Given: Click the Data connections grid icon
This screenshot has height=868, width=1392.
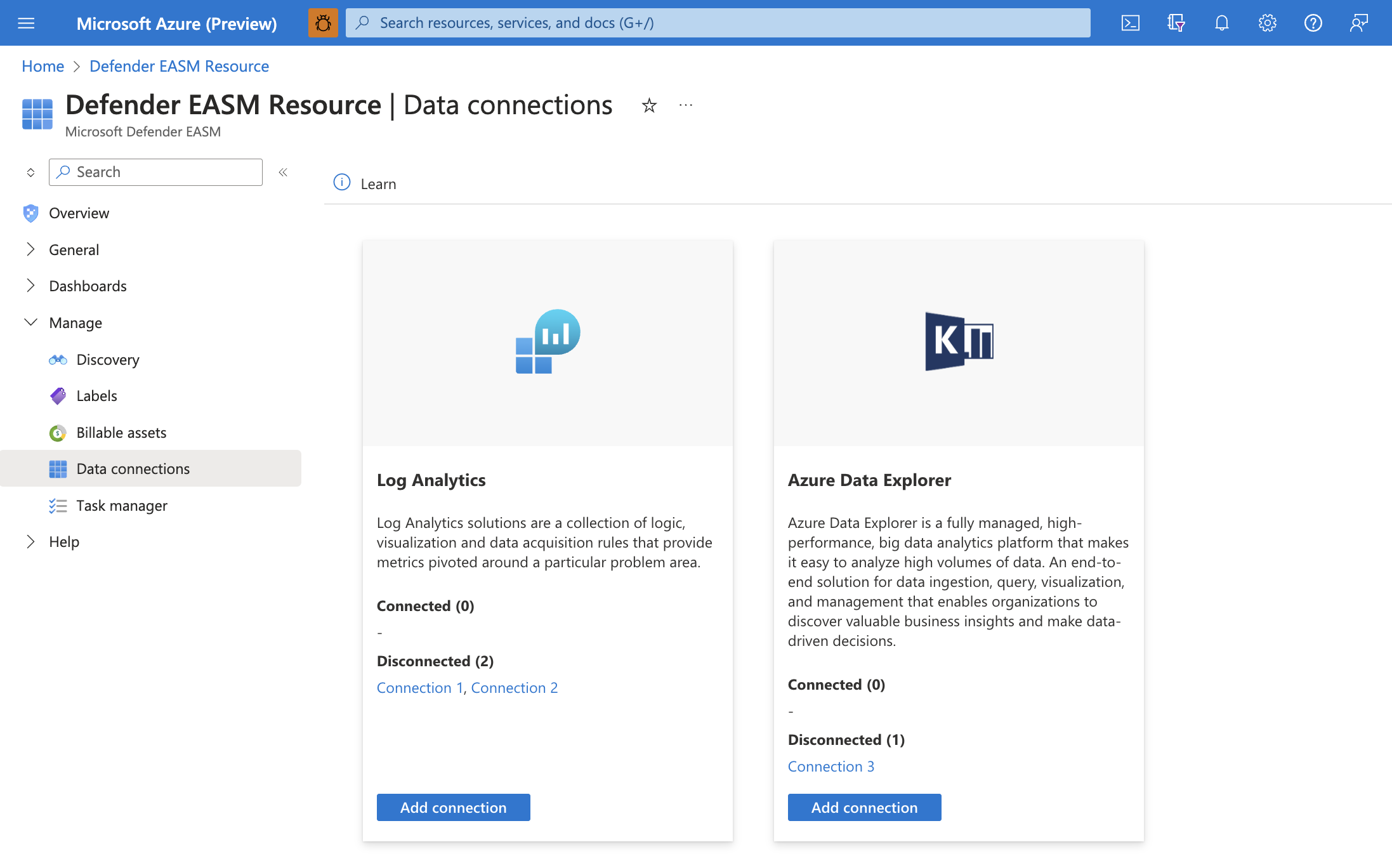Looking at the screenshot, I should point(58,468).
